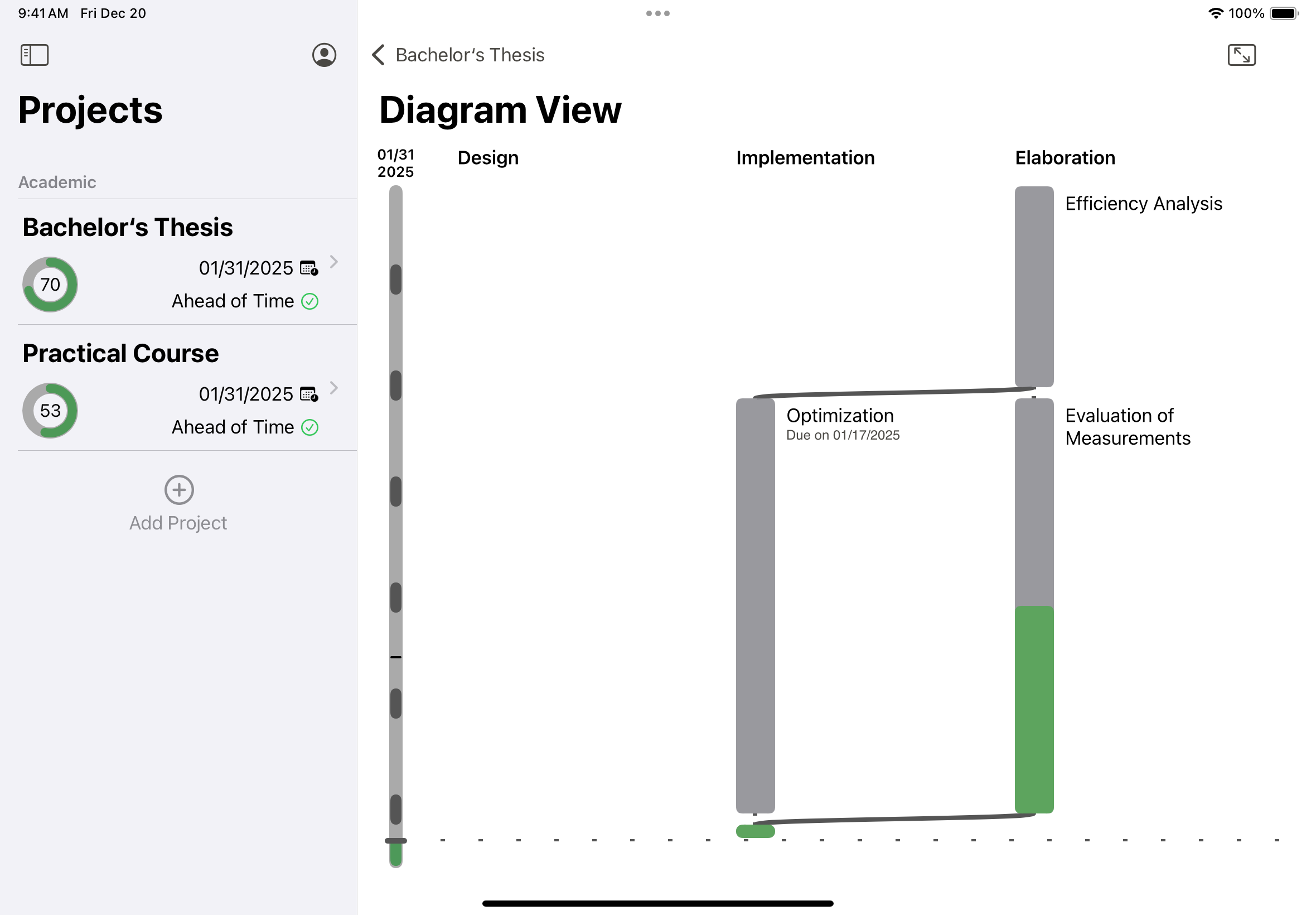The width and height of the screenshot is (1316, 915).
Task: Tap the three-dots multitasking icon at top
Action: (657, 13)
